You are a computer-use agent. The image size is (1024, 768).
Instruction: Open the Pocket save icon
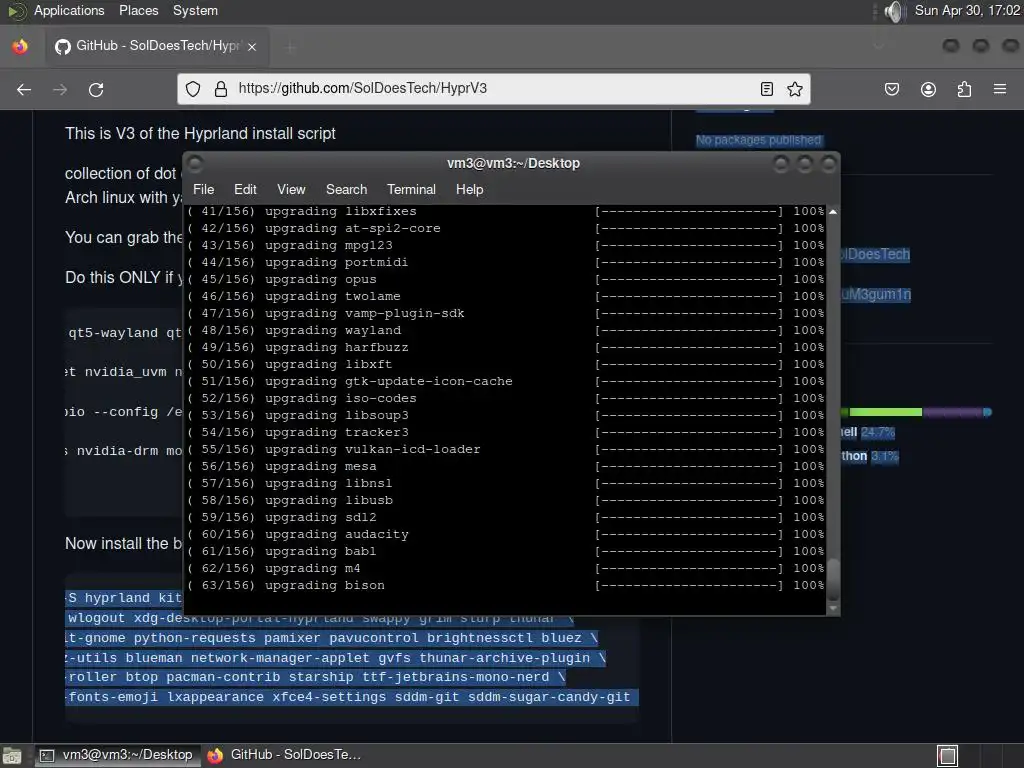891,89
